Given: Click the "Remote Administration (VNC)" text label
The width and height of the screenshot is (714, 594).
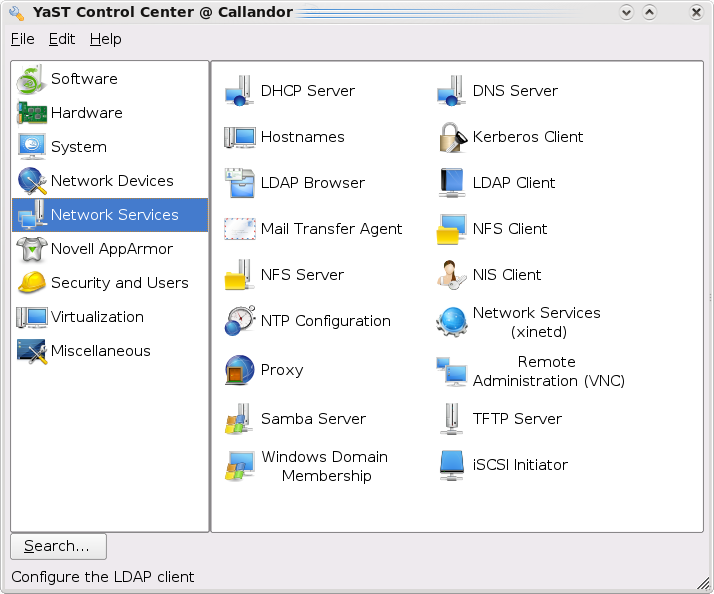Looking at the screenshot, I should (549, 371).
